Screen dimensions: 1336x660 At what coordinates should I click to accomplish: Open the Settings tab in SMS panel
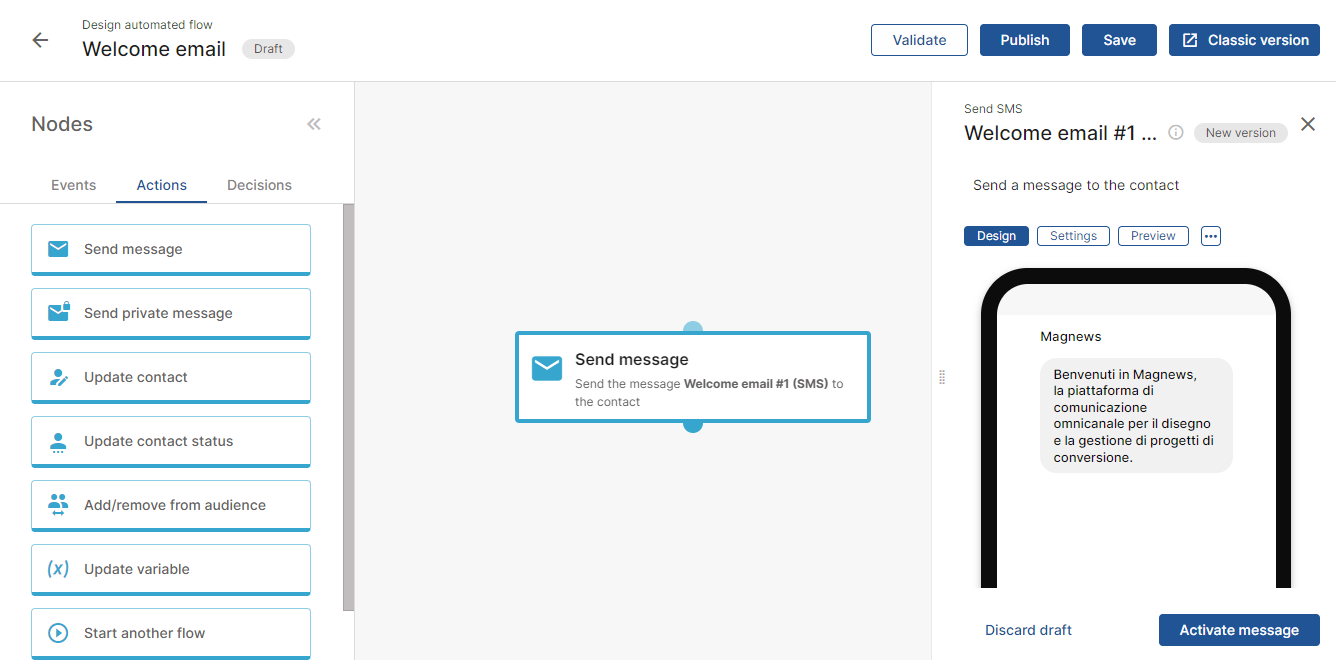pos(1073,236)
